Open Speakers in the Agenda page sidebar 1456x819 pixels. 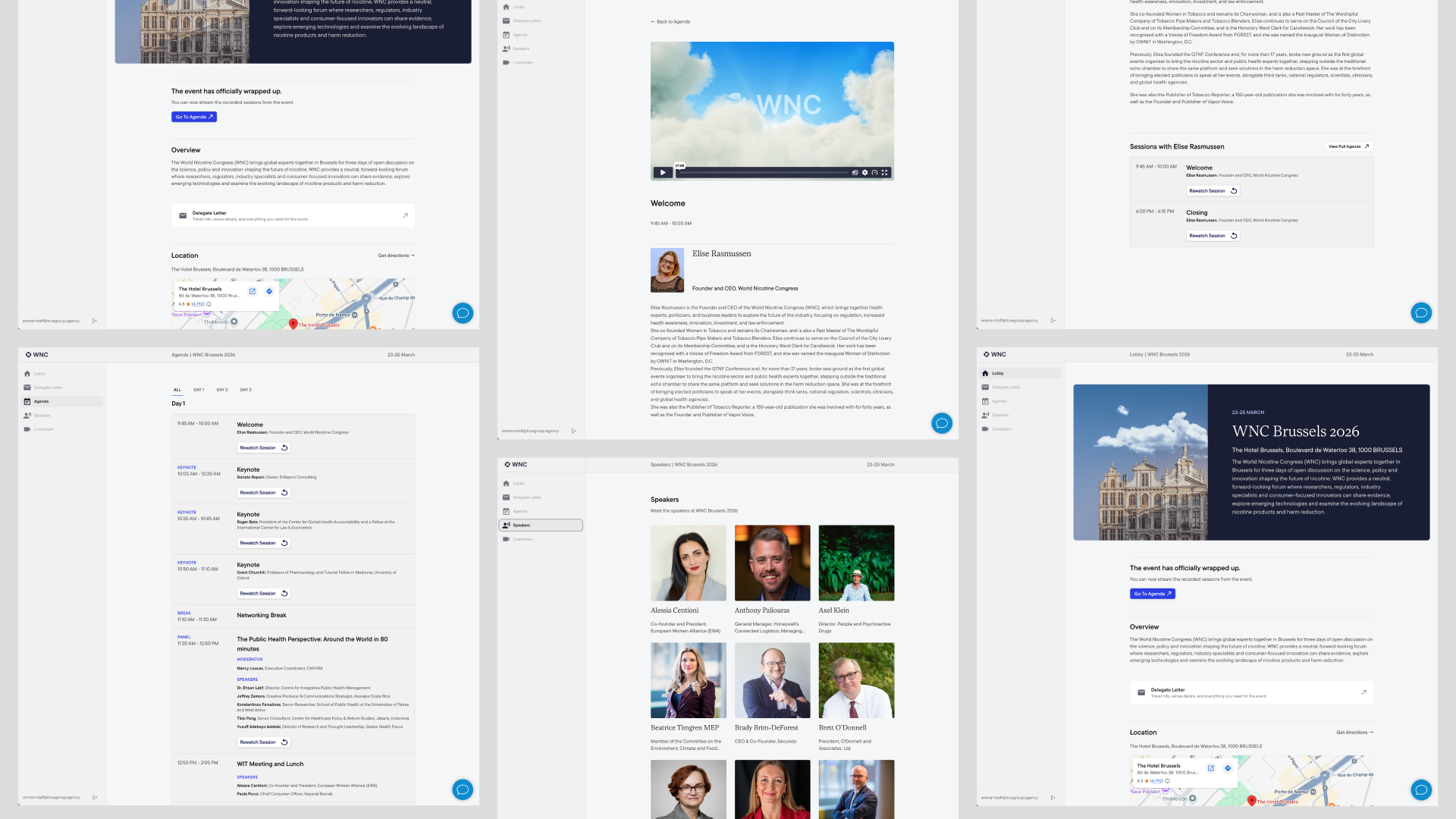62,416
